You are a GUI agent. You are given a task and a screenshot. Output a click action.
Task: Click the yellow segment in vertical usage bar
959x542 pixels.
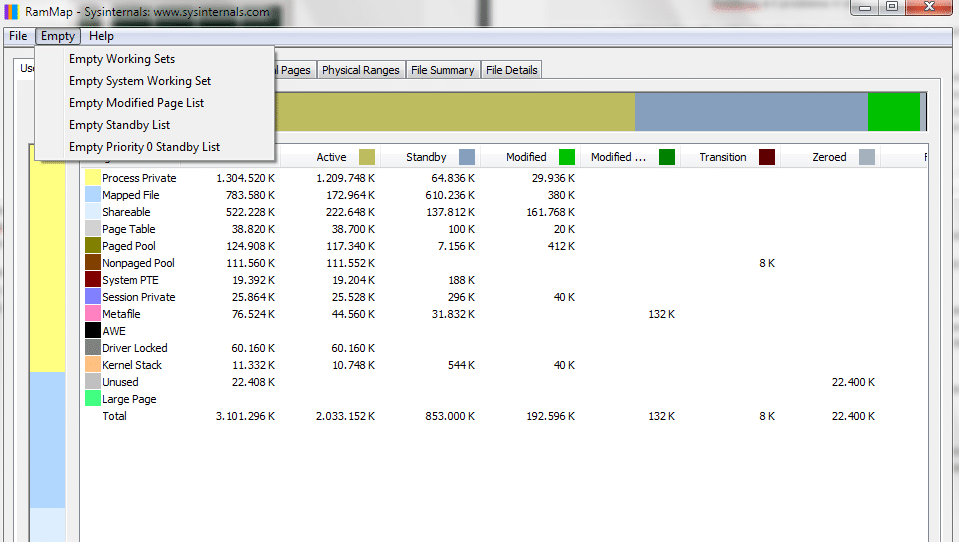48,268
